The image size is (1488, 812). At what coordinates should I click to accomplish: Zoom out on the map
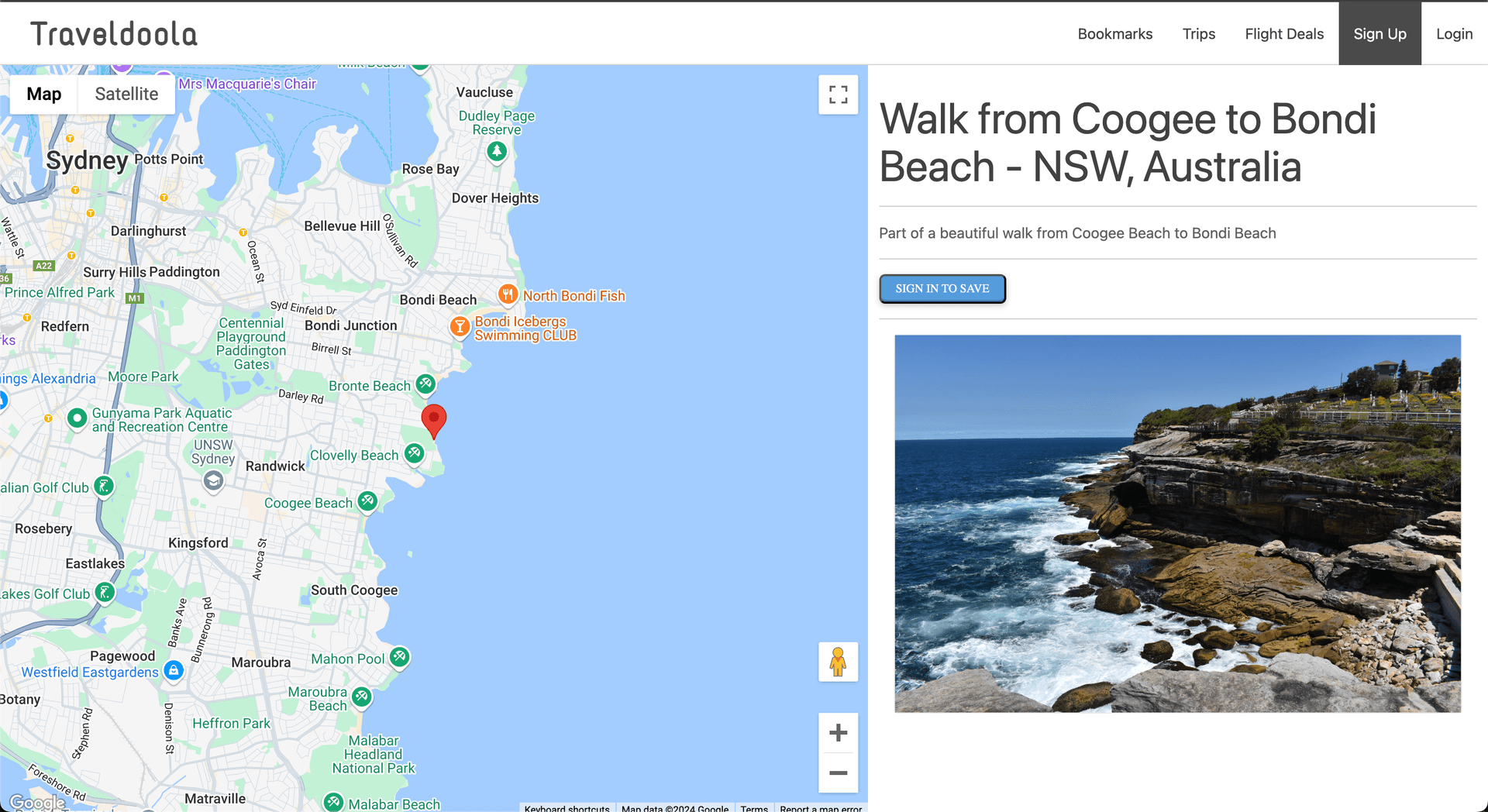[x=838, y=773]
